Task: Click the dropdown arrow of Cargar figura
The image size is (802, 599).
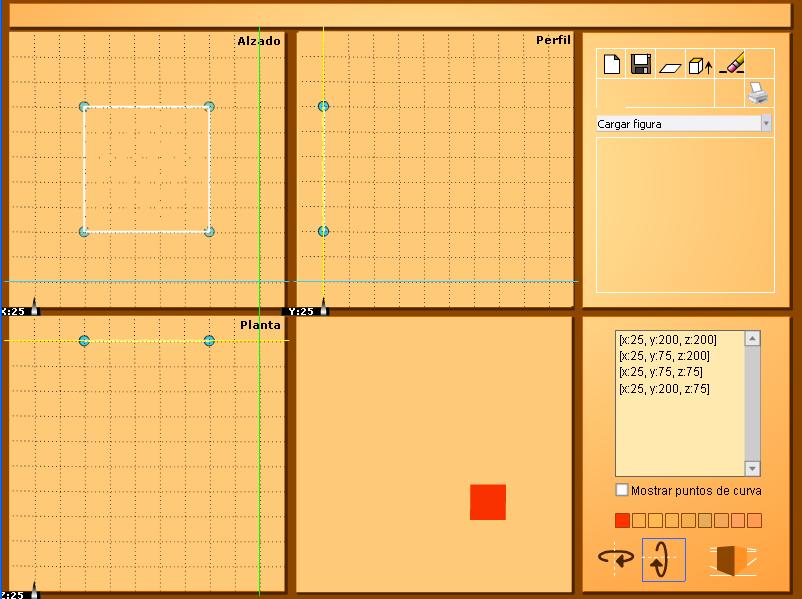Action: pos(766,124)
